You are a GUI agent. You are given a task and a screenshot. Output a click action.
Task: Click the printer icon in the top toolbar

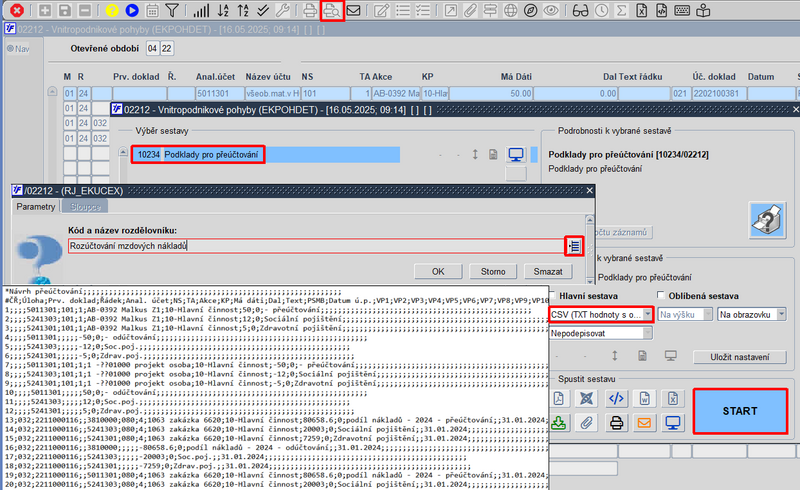(310, 10)
